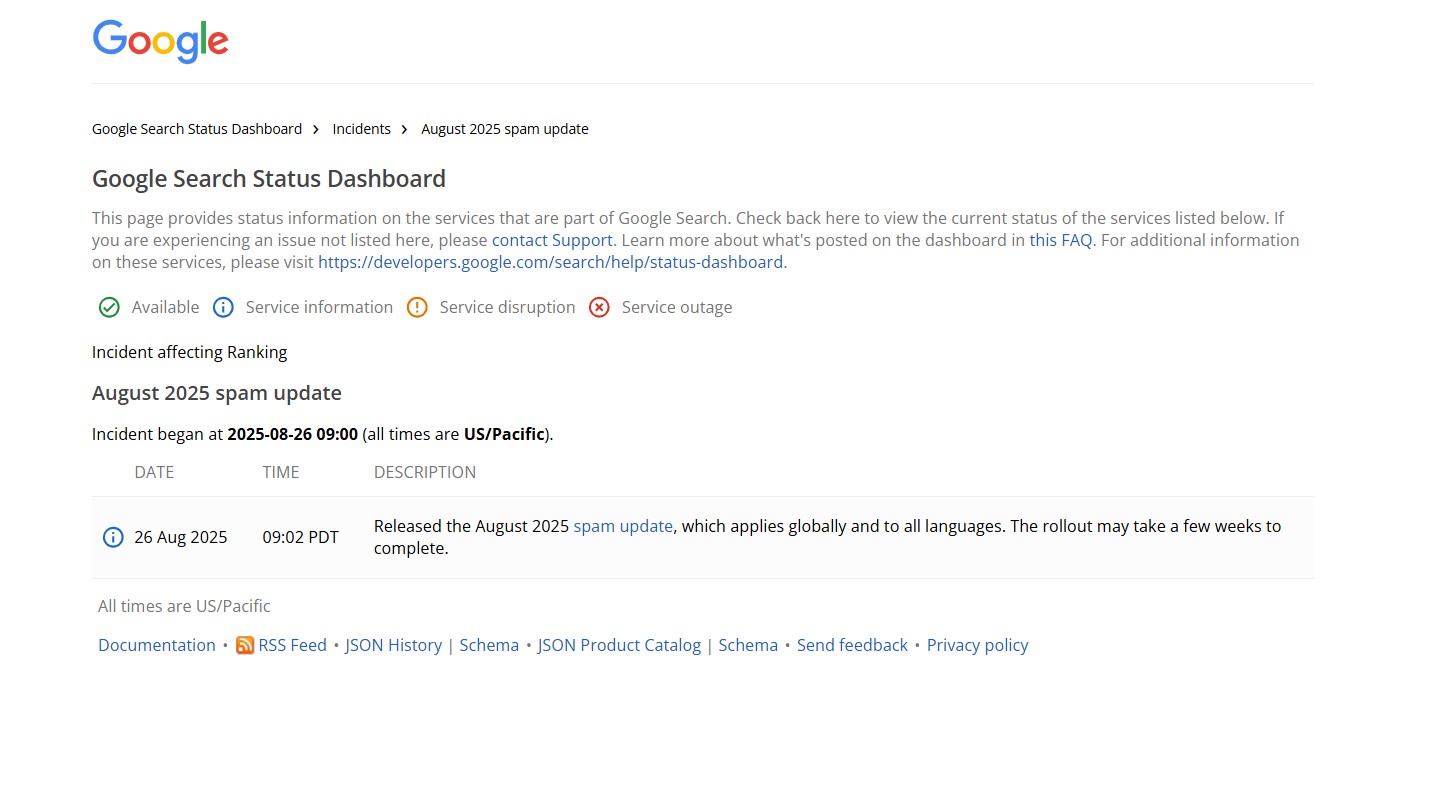Image resolution: width=1442 pixels, height=788 pixels.
Task: Click the August 2025 spam update heading
Action: [x=217, y=393]
